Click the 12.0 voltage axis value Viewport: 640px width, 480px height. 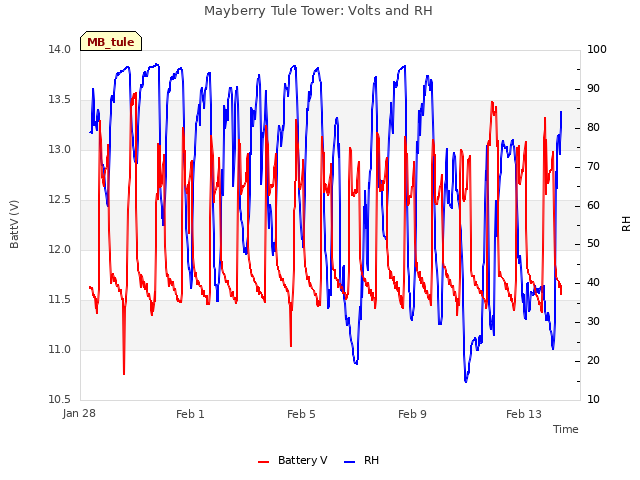click(x=60, y=249)
